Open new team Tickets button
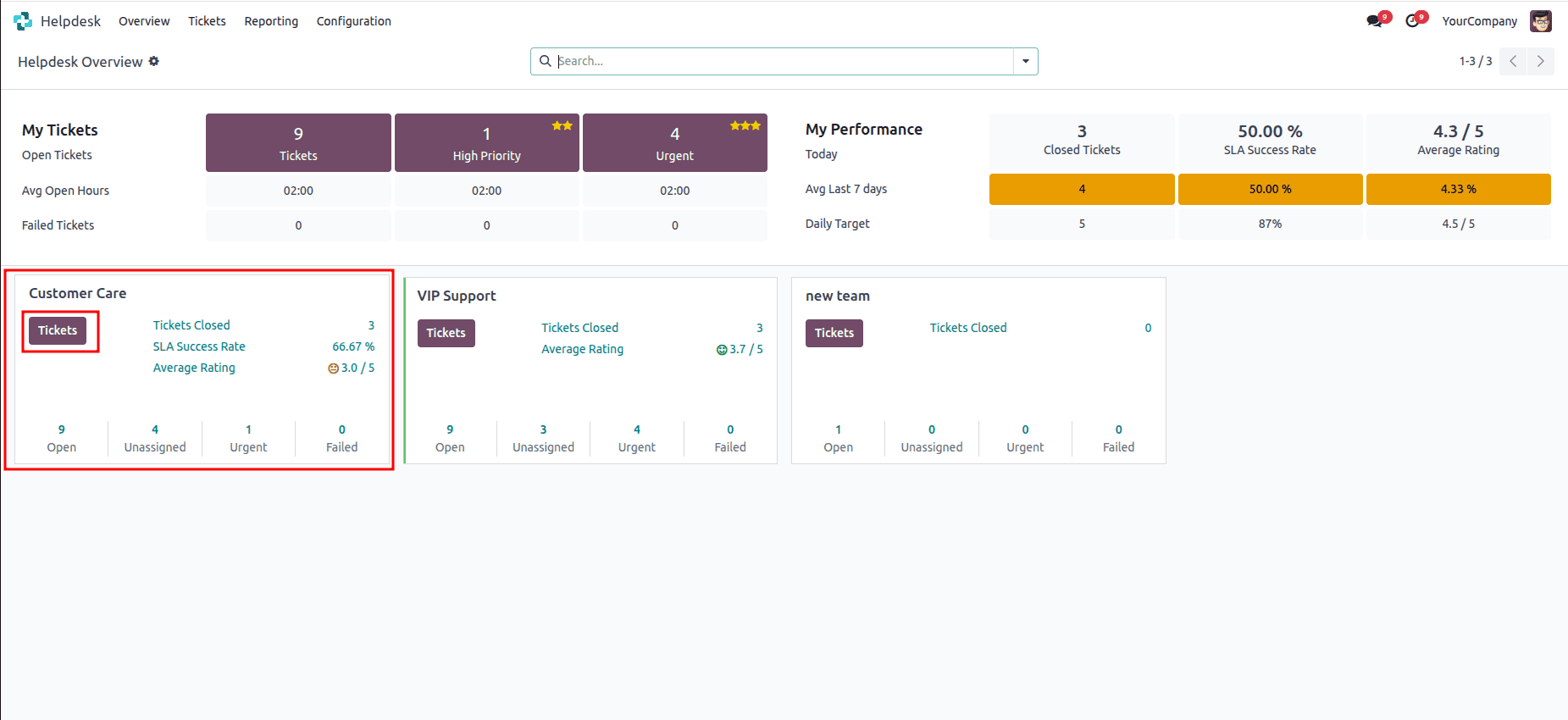The height and width of the screenshot is (720, 1568). [834, 333]
